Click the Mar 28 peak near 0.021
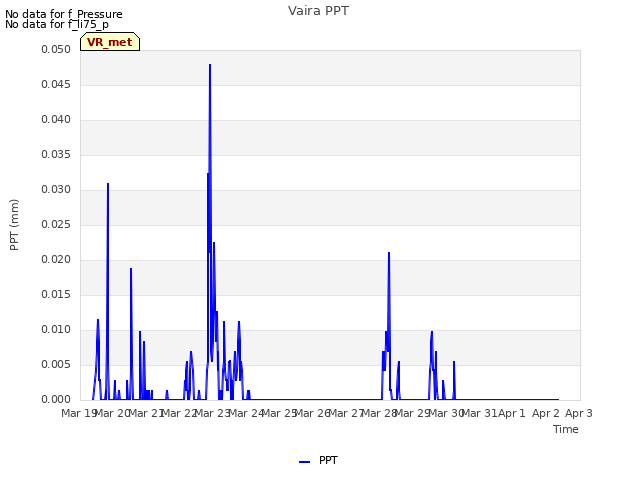The width and height of the screenshot is (640, 480). [389, 253]
